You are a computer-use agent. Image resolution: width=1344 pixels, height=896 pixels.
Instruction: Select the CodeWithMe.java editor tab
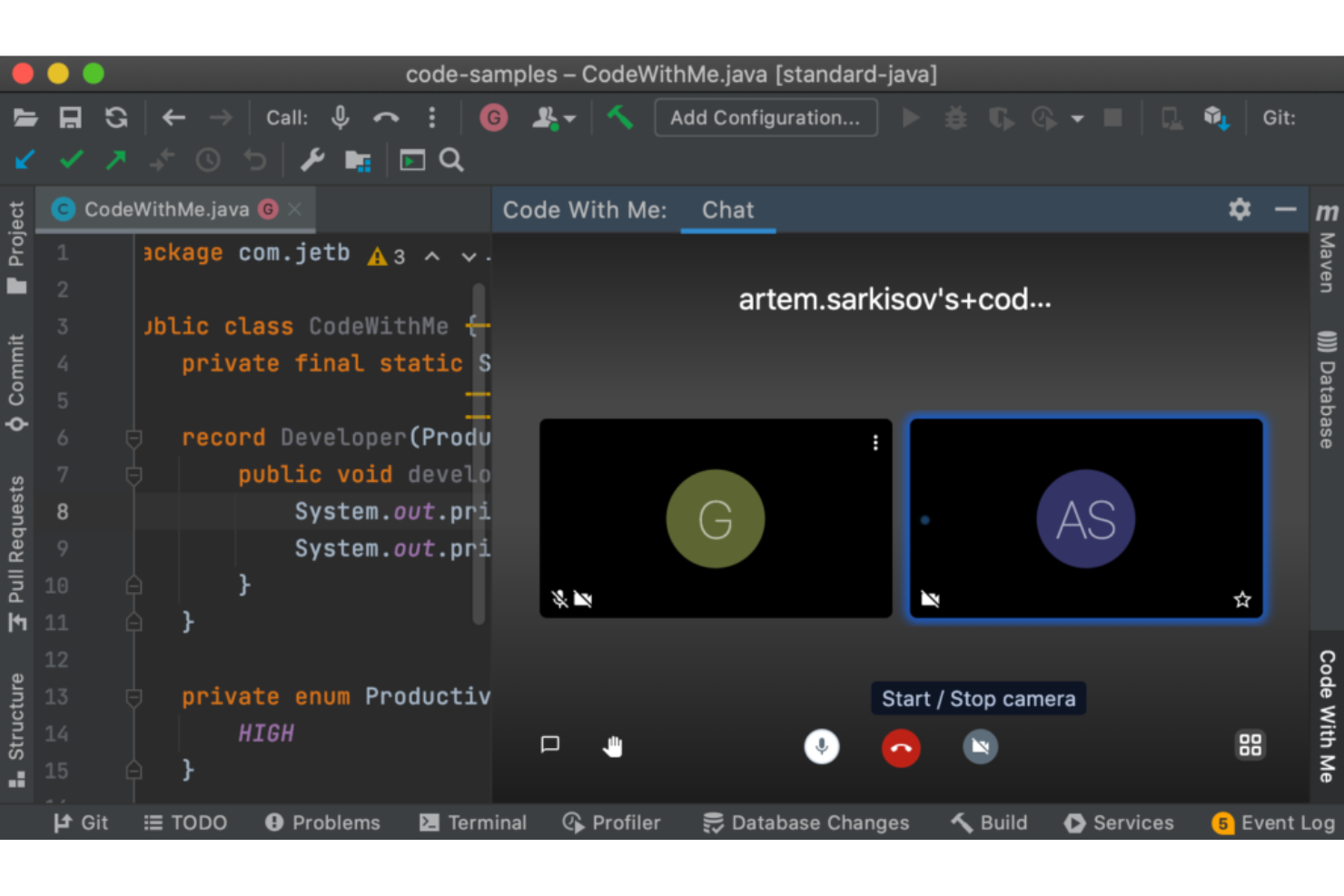point(166,209)
